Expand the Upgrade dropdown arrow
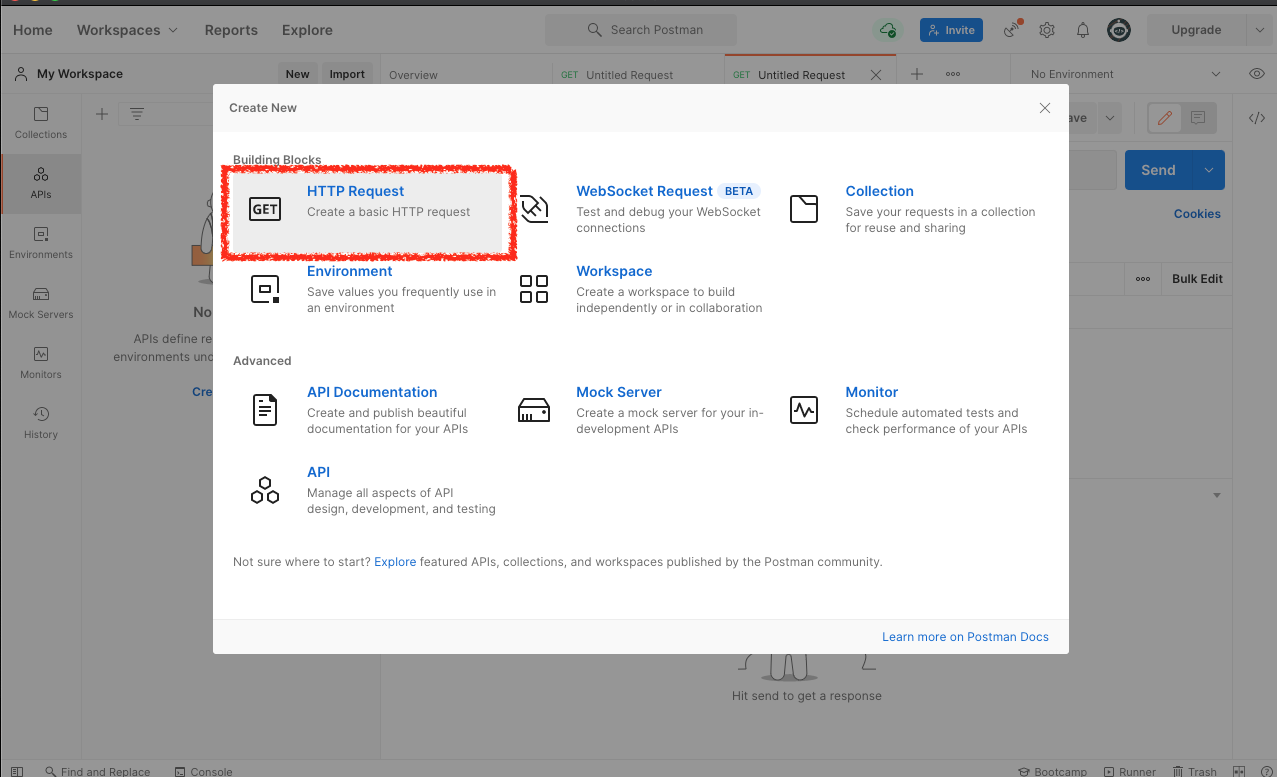The image size is (1277, 777). pyautogui.click(x=1260, y=30)
